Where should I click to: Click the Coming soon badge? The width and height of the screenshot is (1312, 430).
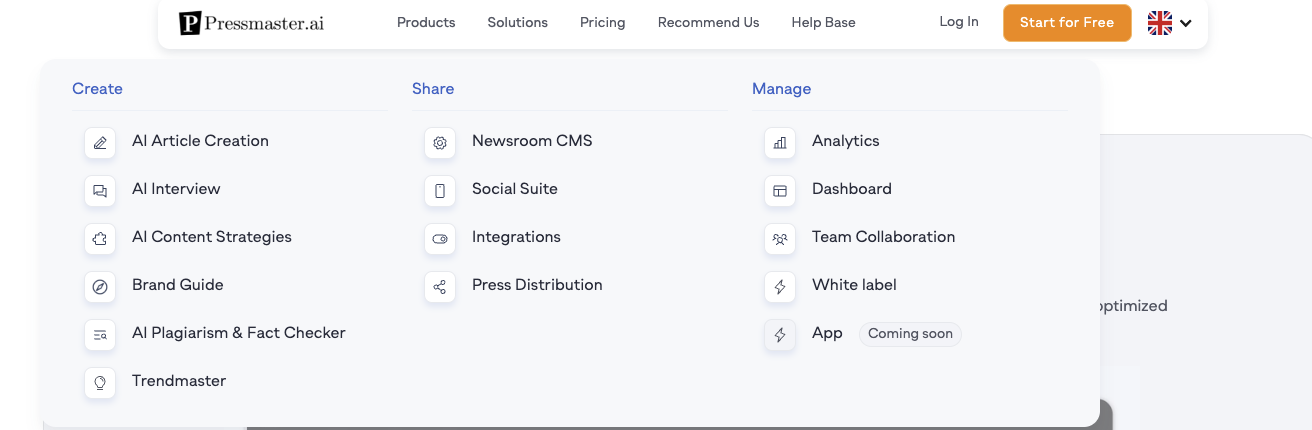[910, 334]
